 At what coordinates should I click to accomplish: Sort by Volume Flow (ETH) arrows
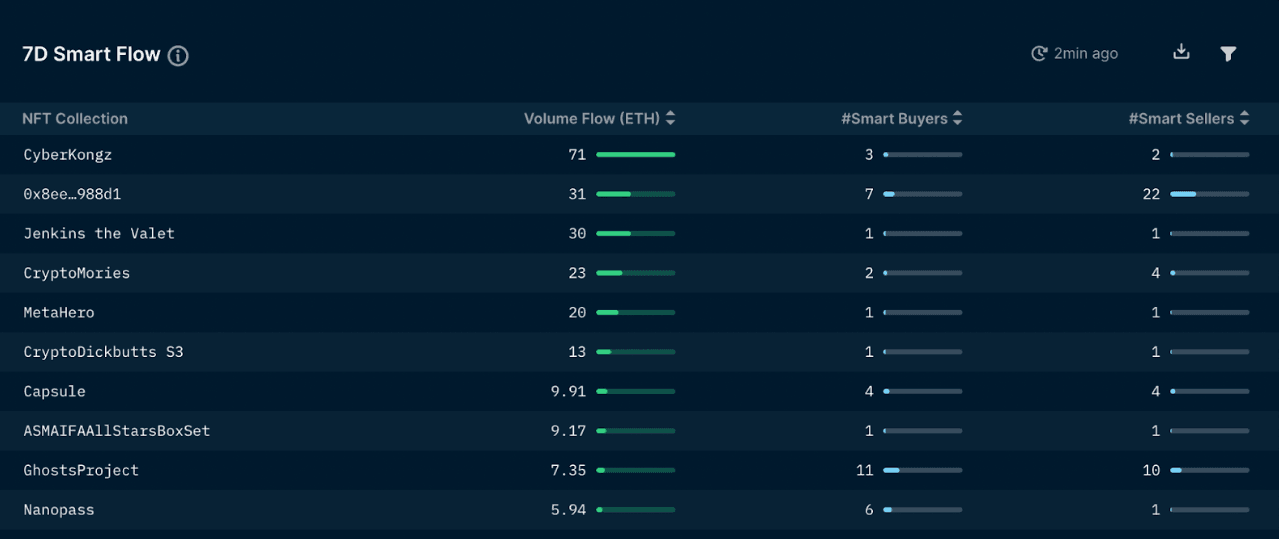[670, 118]
